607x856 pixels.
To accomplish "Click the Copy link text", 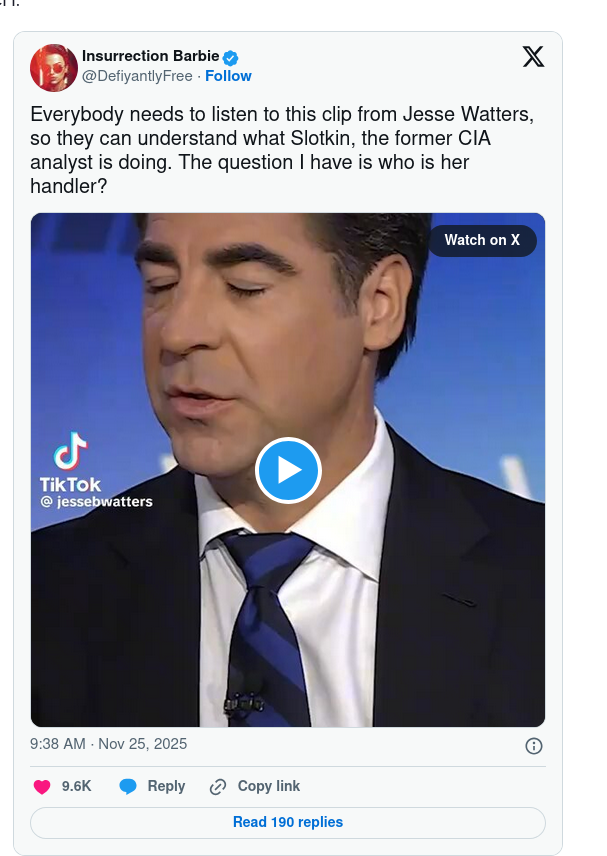I will coord(268,786).
